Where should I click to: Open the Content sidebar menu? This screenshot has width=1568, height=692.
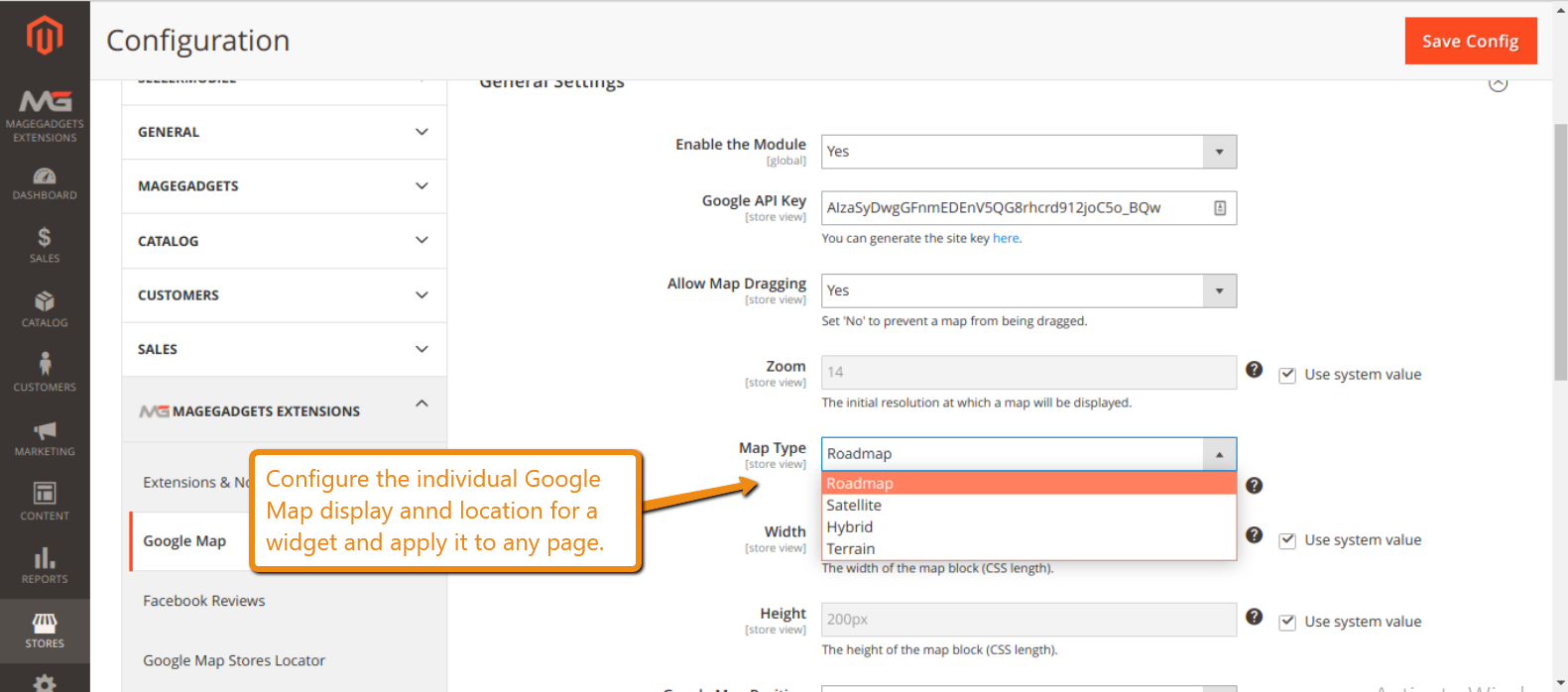click(45, 502)
